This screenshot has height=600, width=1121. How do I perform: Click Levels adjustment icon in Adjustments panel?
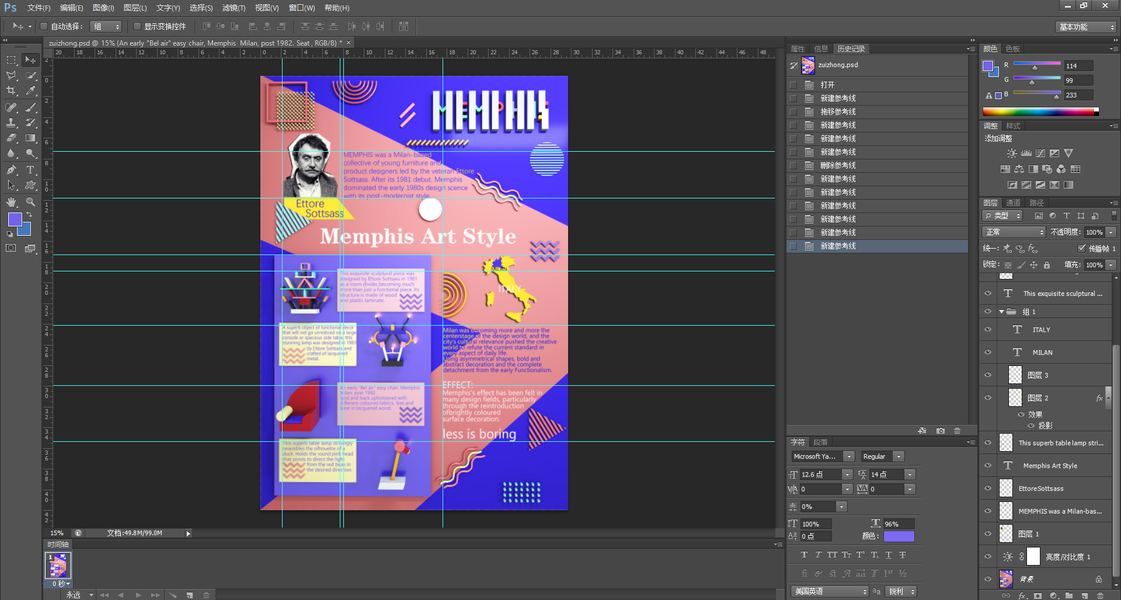(1026, 153)
